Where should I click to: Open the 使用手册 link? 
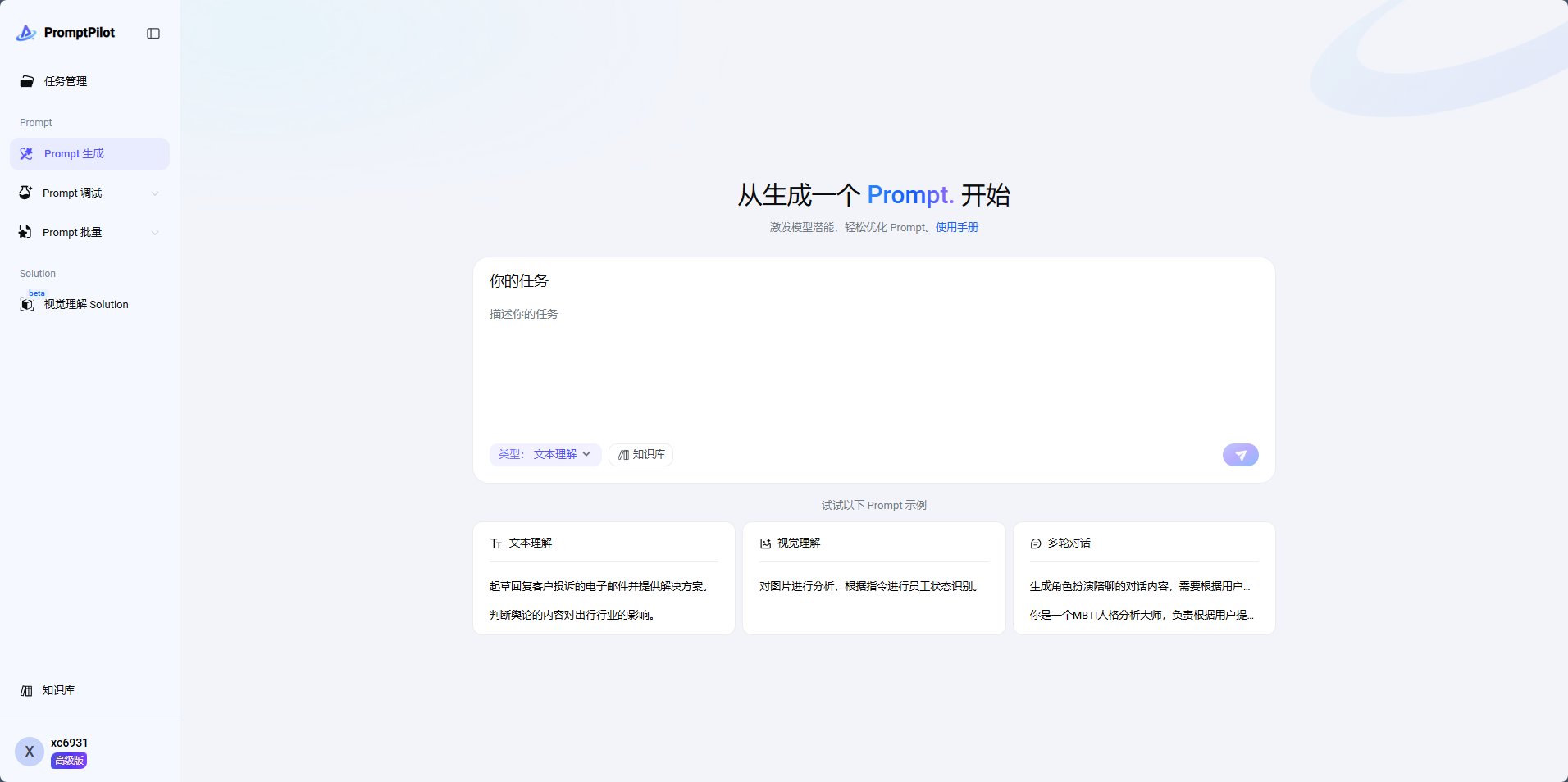(x=957, y=227)
